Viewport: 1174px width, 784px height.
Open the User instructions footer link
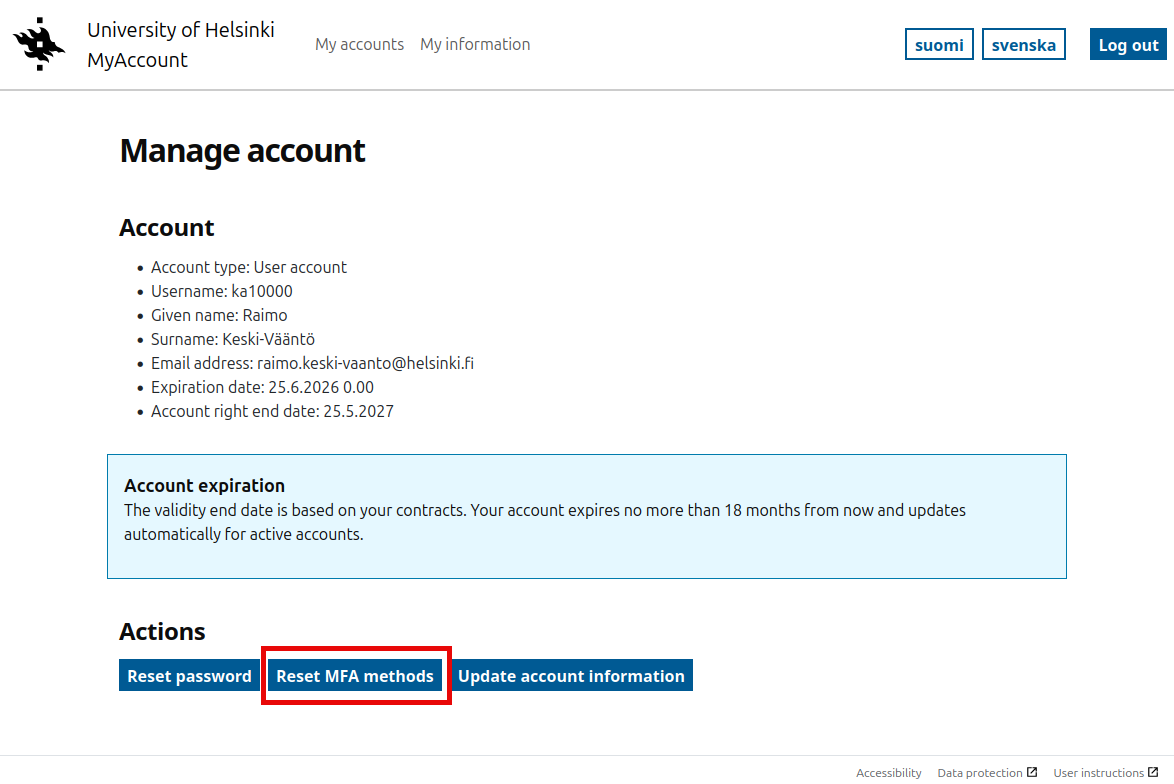[1098, 773]
